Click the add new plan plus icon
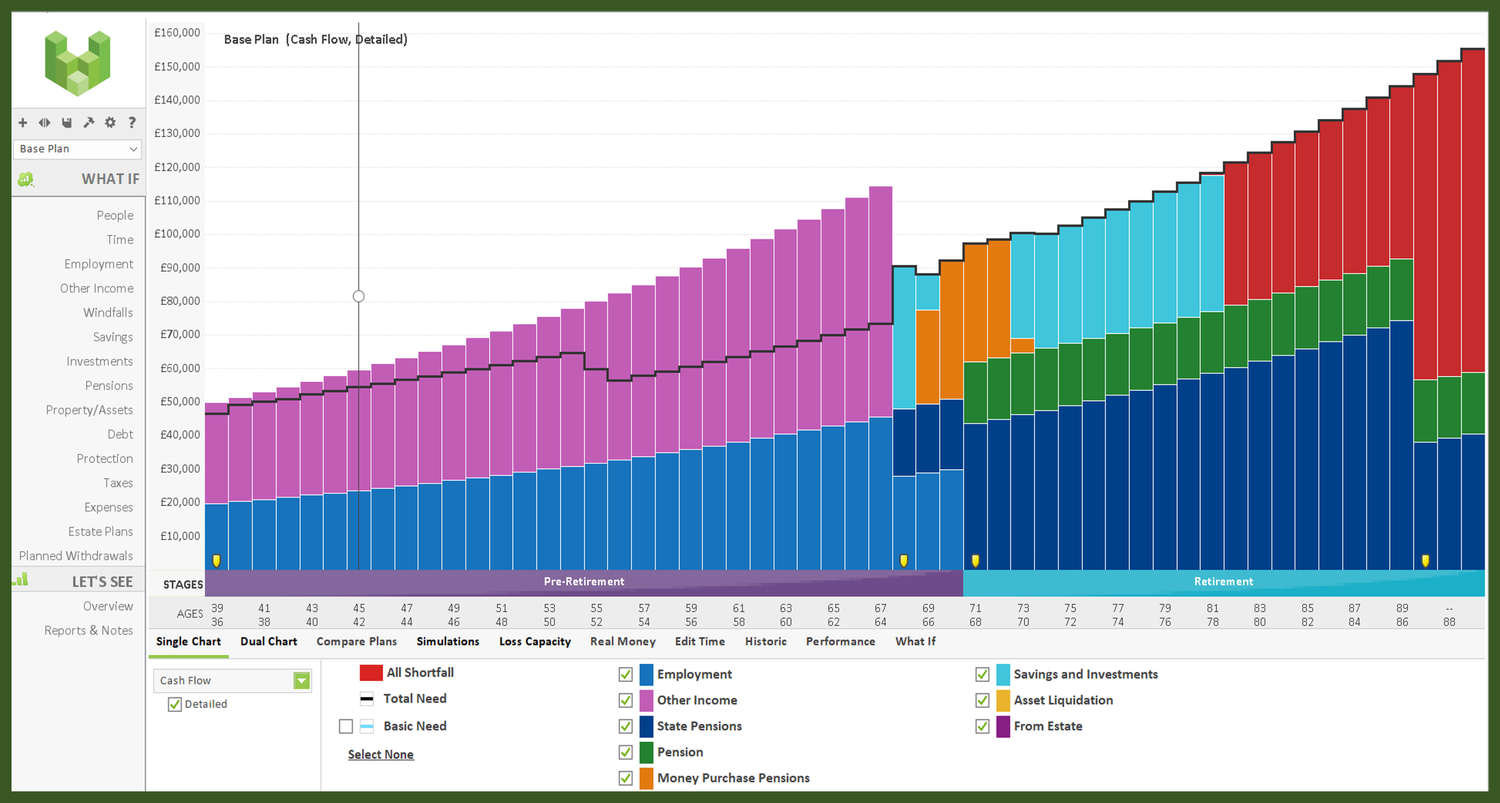The width and height of the screenshot is (1500, 803). click(22, 122)
